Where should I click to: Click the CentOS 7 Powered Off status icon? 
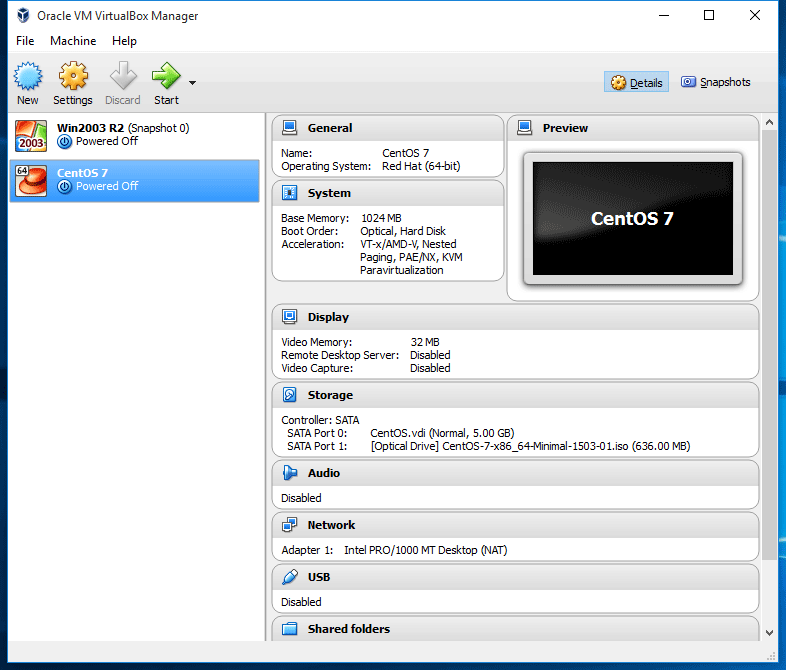tap(64, 187)
